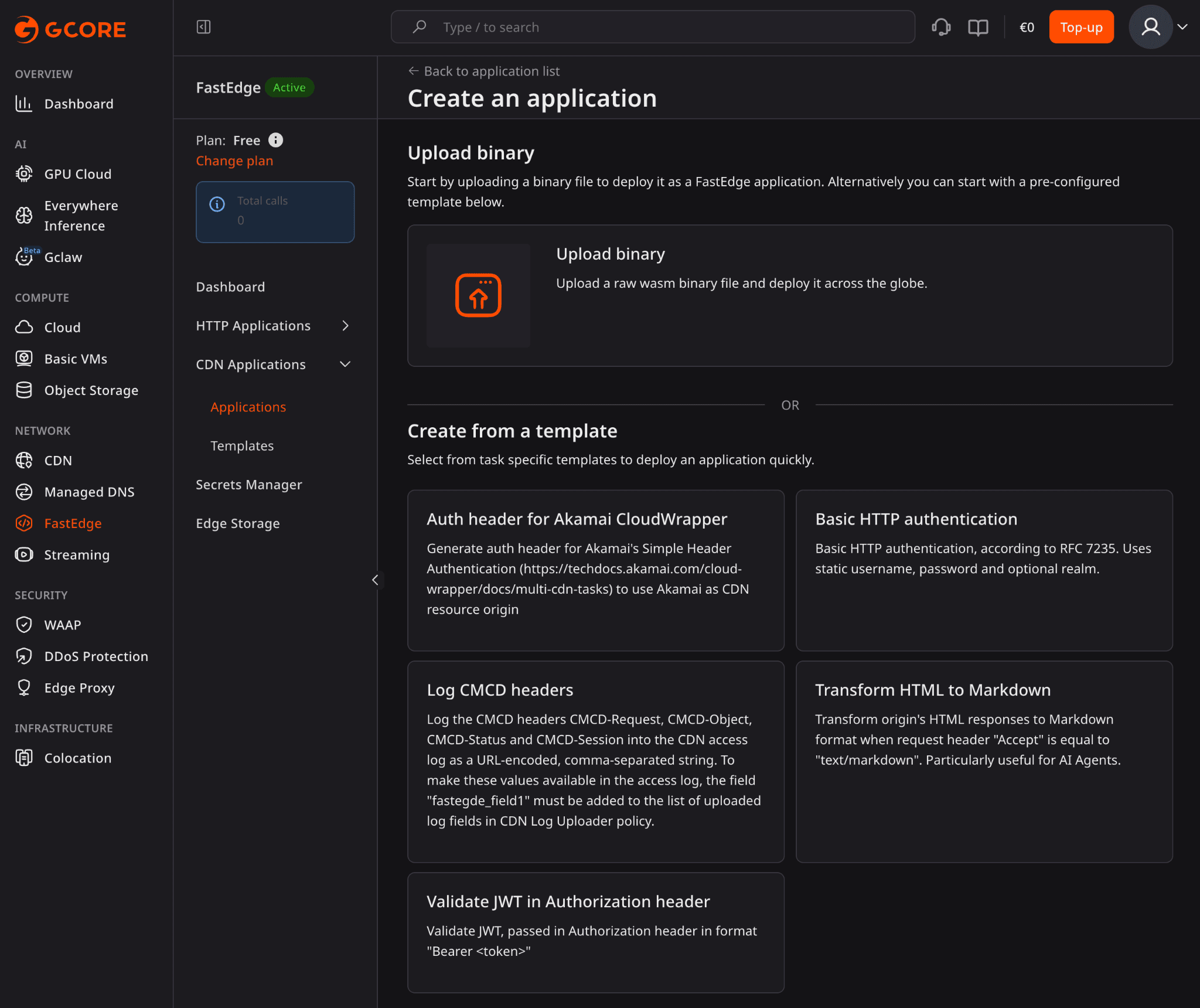The width and height of the screenshot is (1200, 1008).
Task: Go back to application list
Action: 484,71
